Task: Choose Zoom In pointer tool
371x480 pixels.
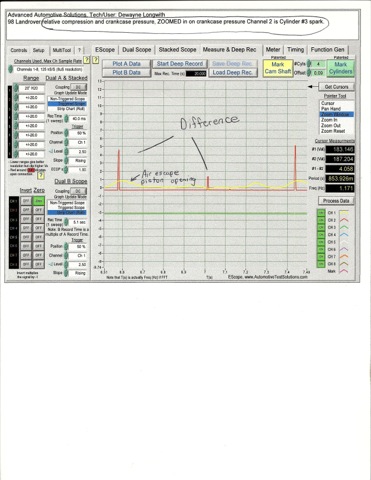Action: pos(336,120)
